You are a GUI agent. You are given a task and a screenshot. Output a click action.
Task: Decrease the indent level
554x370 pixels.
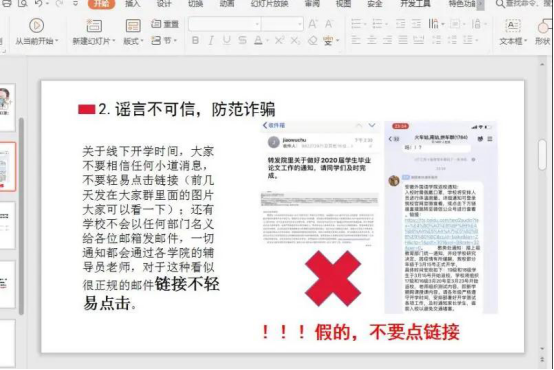pos(400,24)
